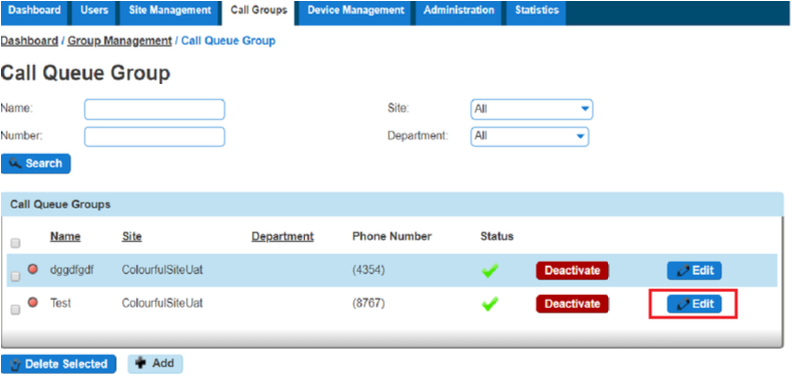The width and height of the screenshot is (792, 377).
Task: Click the red indicator next to Test
Action: pyautogui.click(x=33, y=303)
